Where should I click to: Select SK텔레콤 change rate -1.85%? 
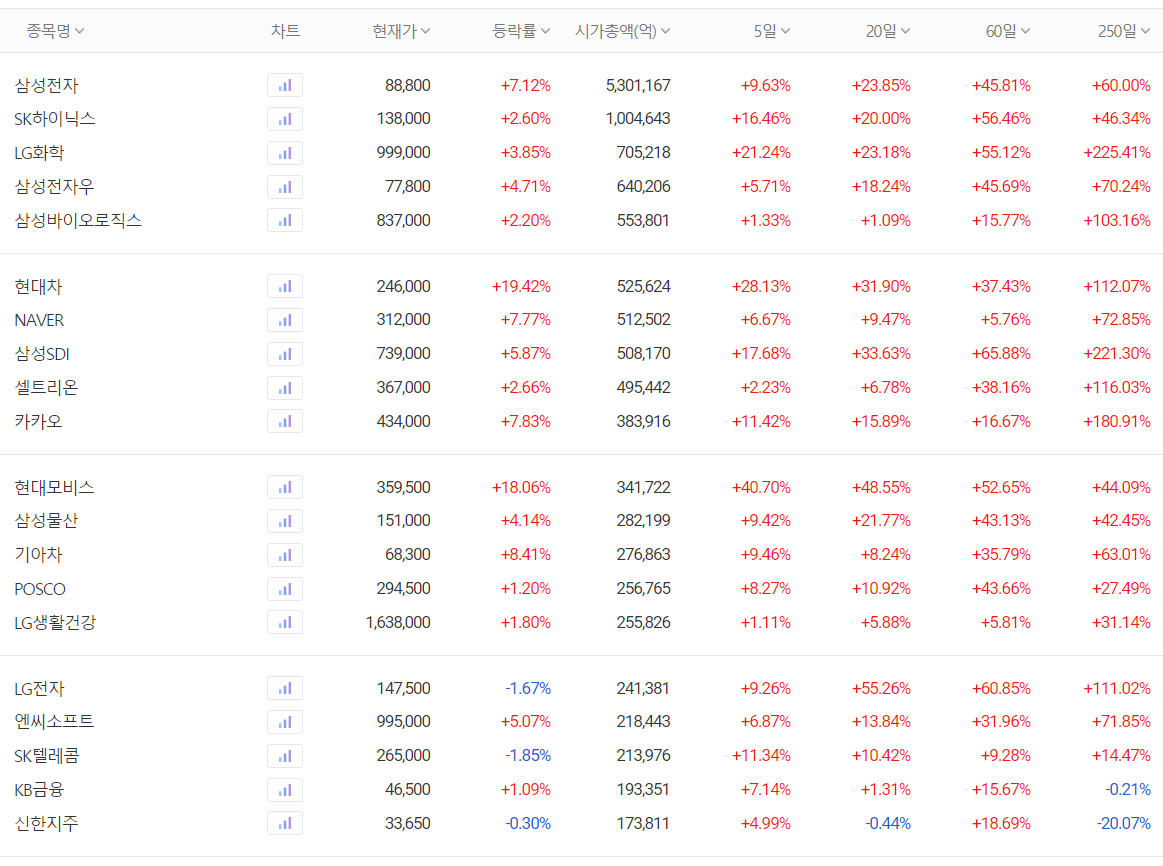pos(528,756)
